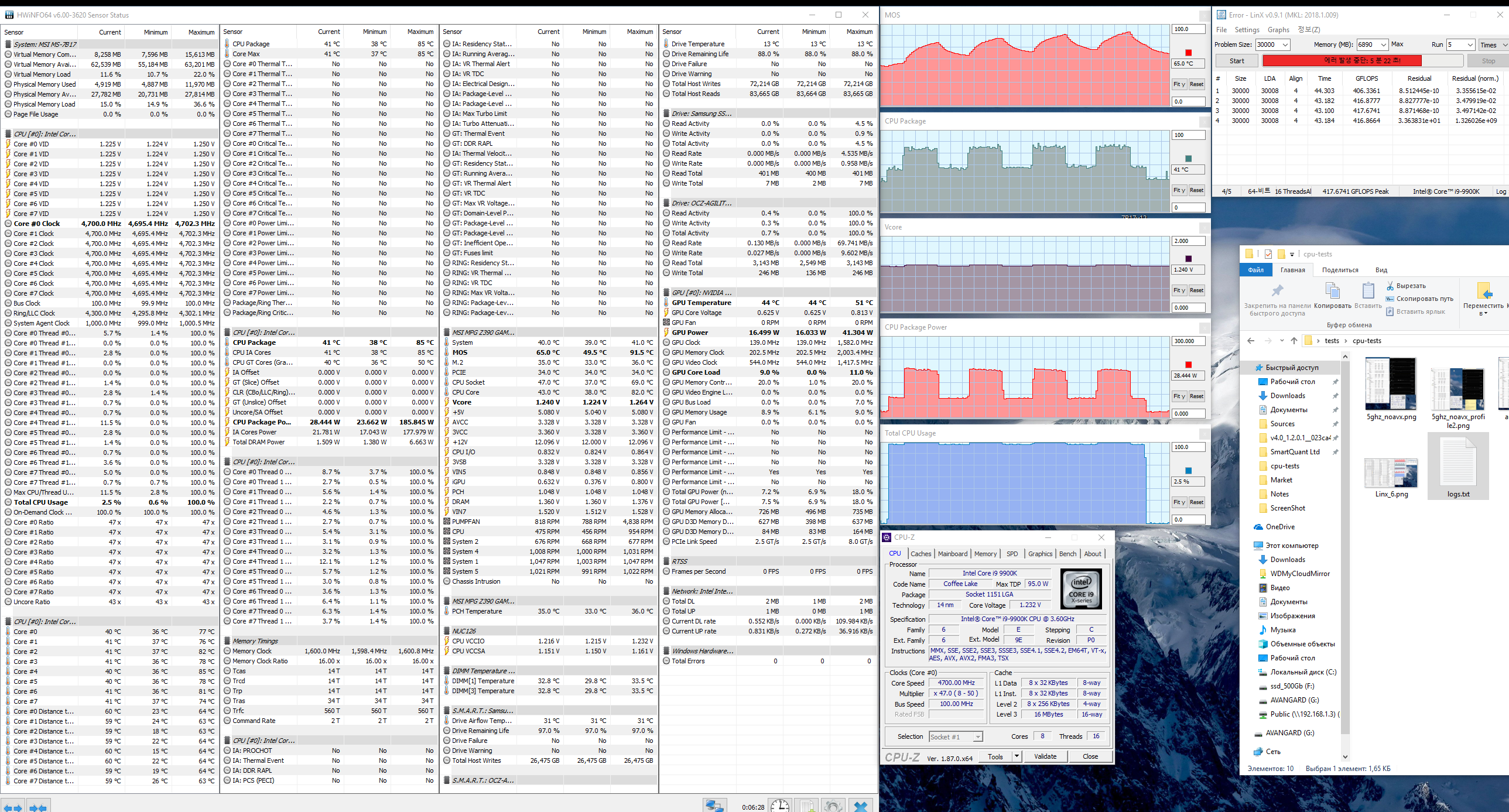Click the red color swatch in MOS graph

(1189, 53)
